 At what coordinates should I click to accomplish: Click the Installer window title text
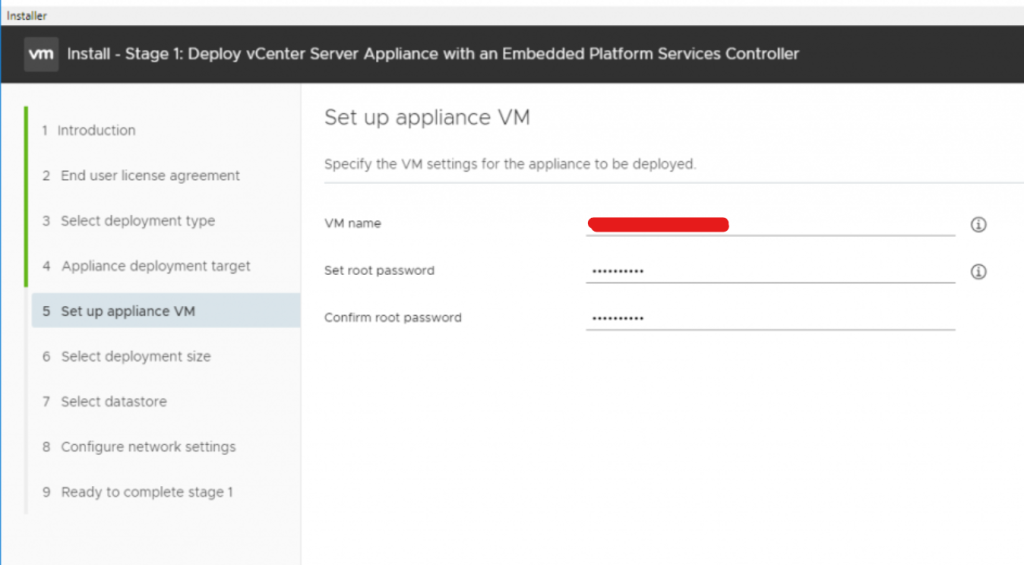(x=27, y=16)
